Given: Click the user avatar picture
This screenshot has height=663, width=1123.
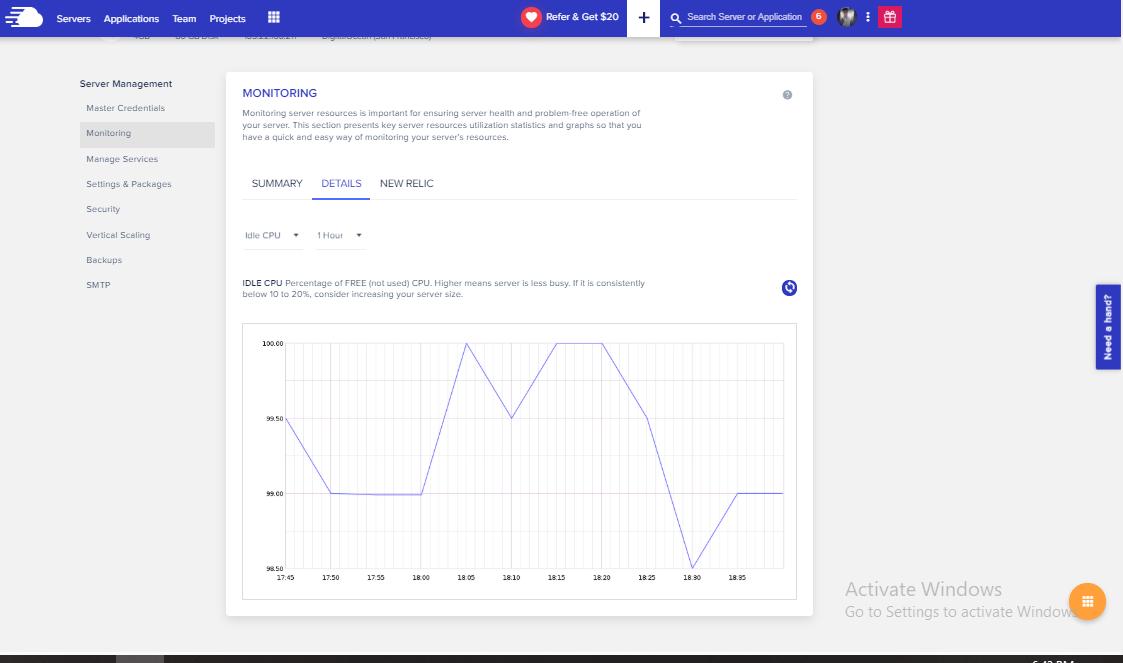Looking at the screenshot, I should [845, 17].
